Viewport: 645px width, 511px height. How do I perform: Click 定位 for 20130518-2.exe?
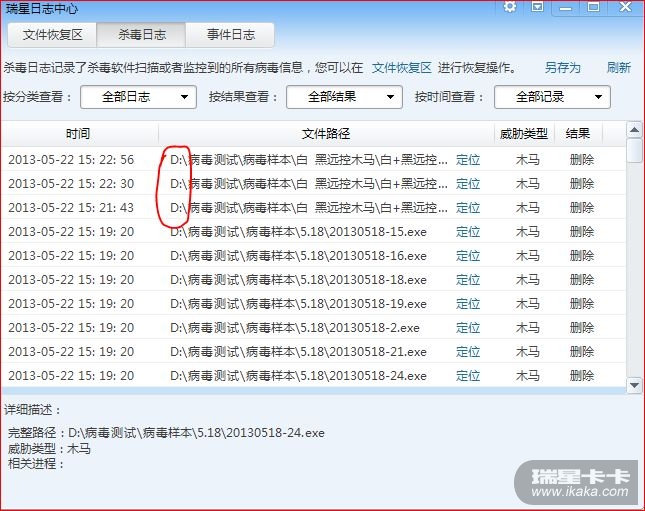[x=468, y=328]
